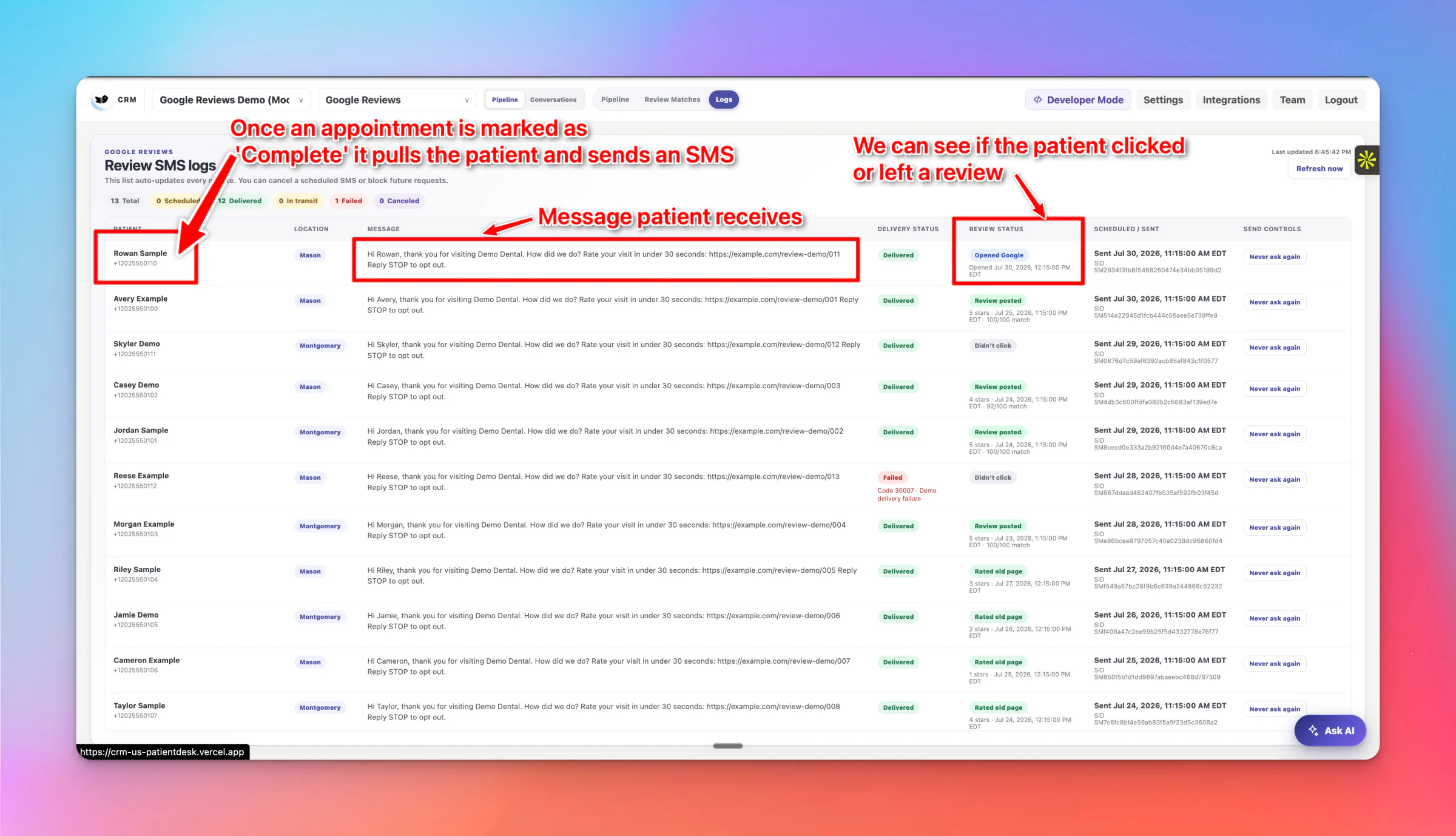Click Never ask again for Jamie Demo
The image size is (1456, 836).
1275,618
